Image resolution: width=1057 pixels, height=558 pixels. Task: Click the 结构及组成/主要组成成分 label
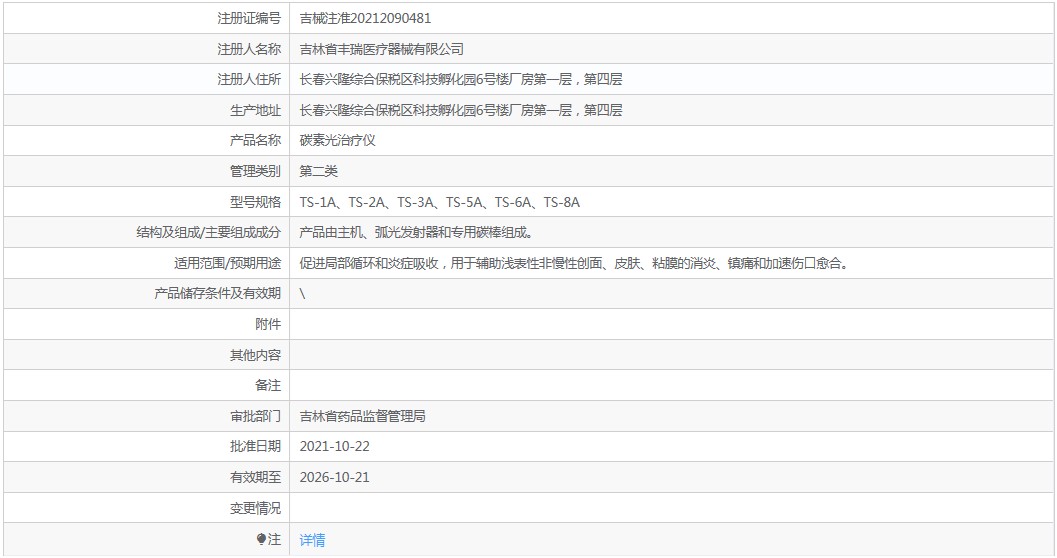208,232
